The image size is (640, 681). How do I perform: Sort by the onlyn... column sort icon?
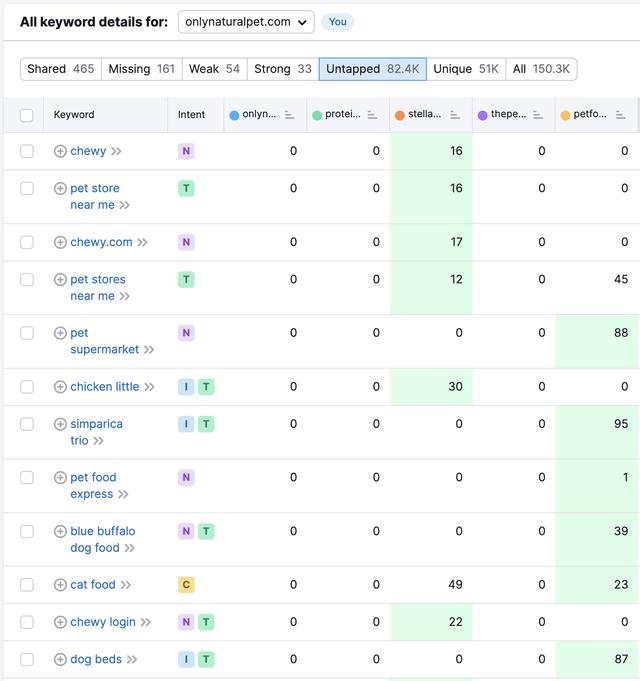[289, 115]
